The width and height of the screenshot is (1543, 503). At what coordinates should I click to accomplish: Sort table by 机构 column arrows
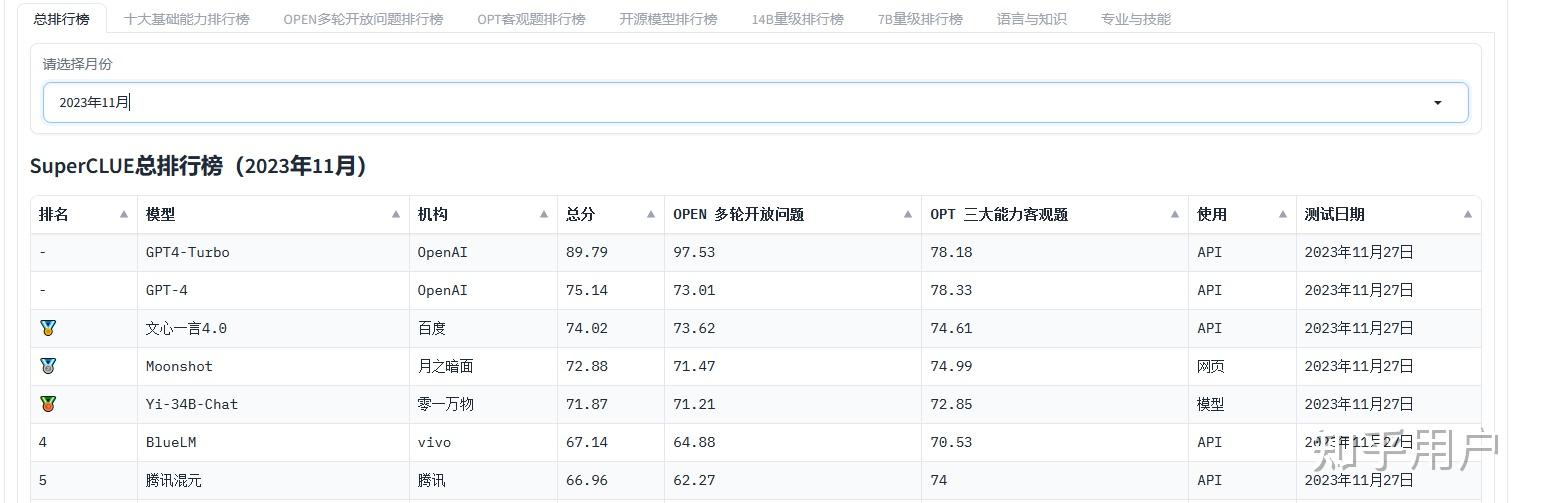(544, 214)
